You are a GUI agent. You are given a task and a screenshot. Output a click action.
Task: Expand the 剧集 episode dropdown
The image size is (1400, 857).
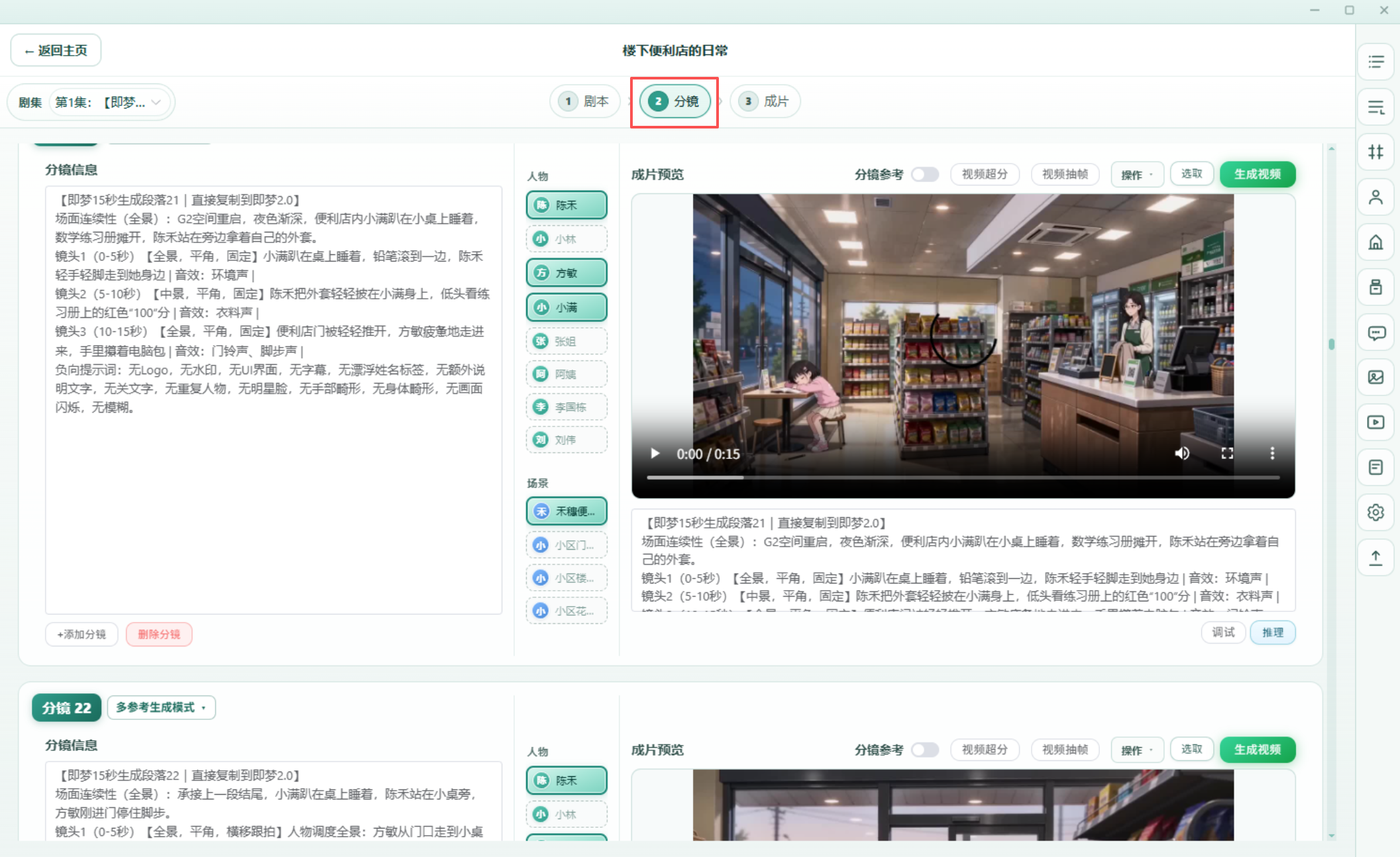[x=109, y=102]
